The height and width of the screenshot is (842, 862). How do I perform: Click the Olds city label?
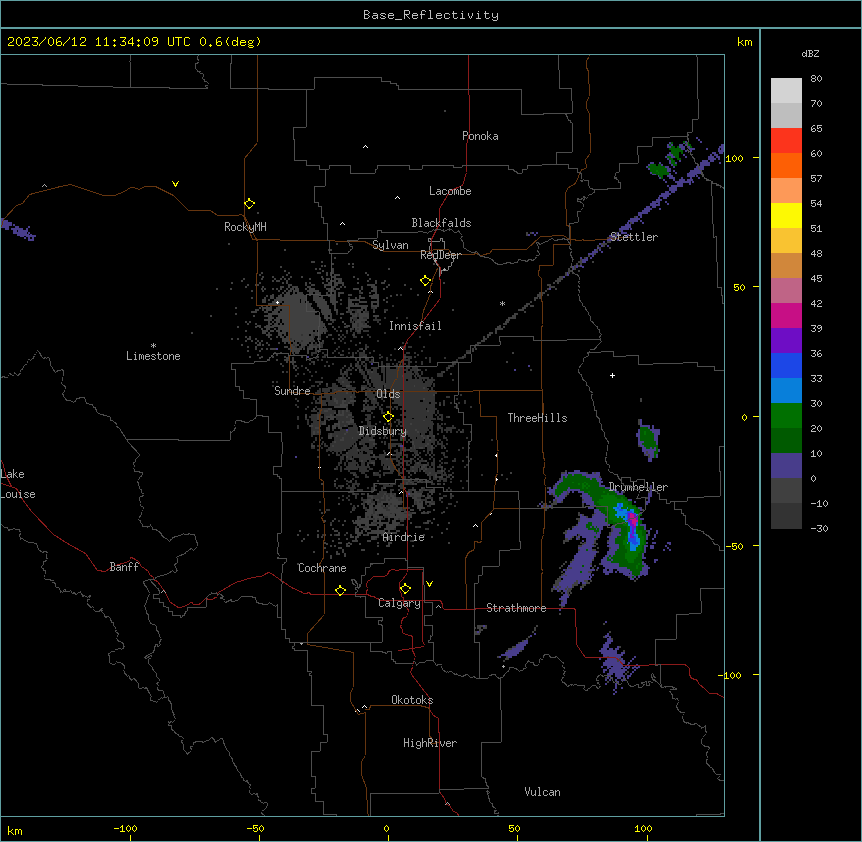pyautogui.click(x=388, y=394)
